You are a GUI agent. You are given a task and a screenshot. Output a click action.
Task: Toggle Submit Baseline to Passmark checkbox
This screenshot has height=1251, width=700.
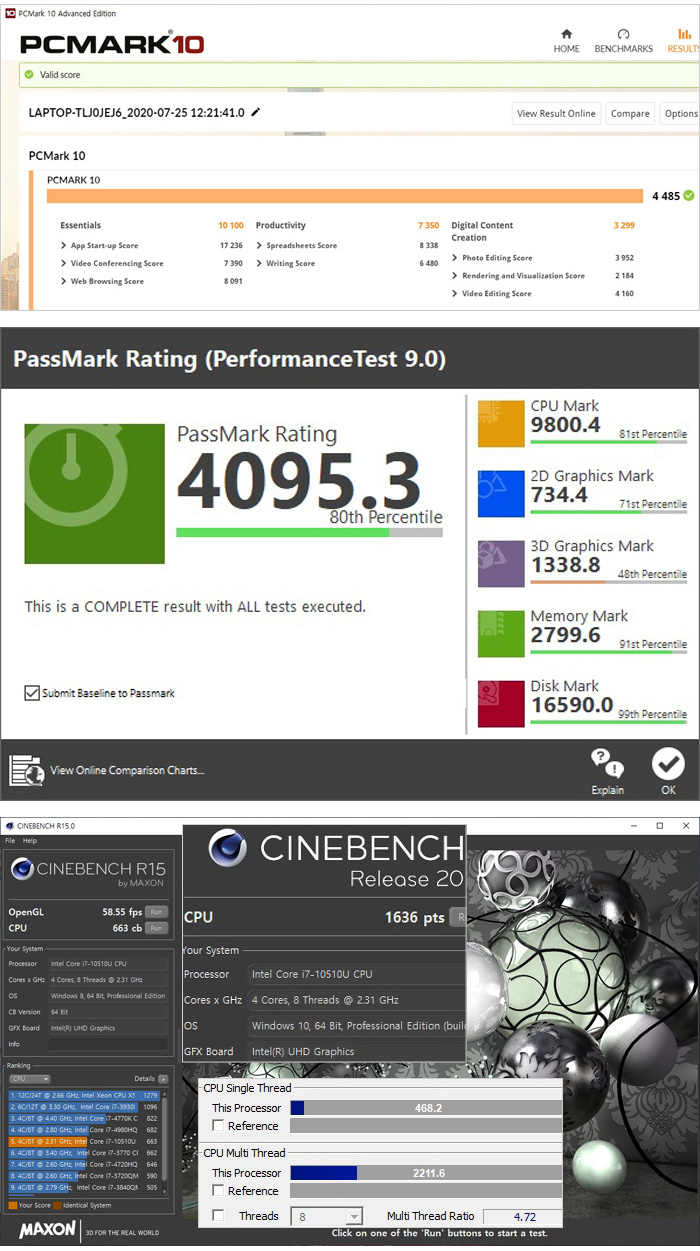(x=32, y=692)
